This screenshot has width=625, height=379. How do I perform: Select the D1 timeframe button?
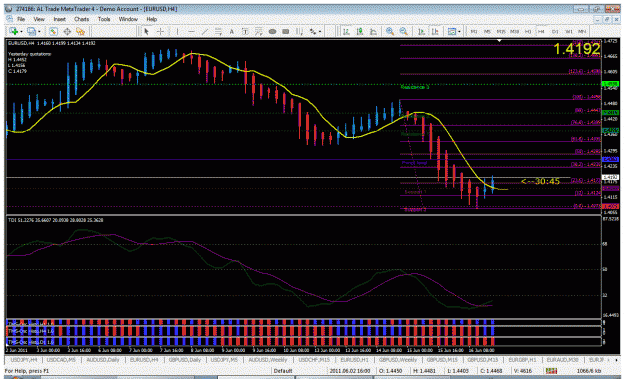coord(555,31)
